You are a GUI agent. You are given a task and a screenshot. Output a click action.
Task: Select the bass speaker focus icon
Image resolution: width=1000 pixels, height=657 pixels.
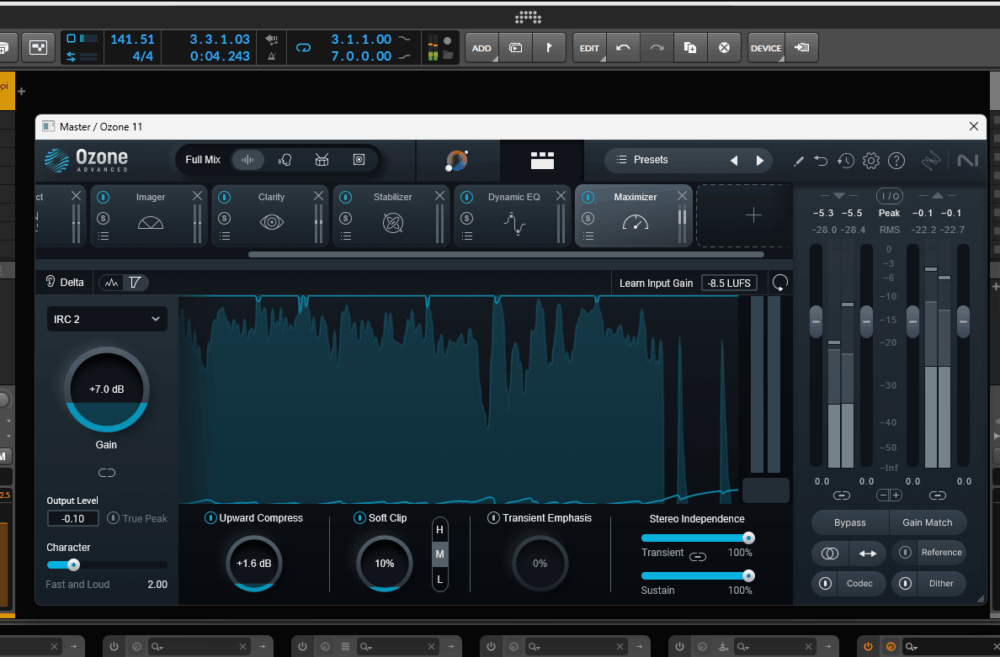[359, 159]
